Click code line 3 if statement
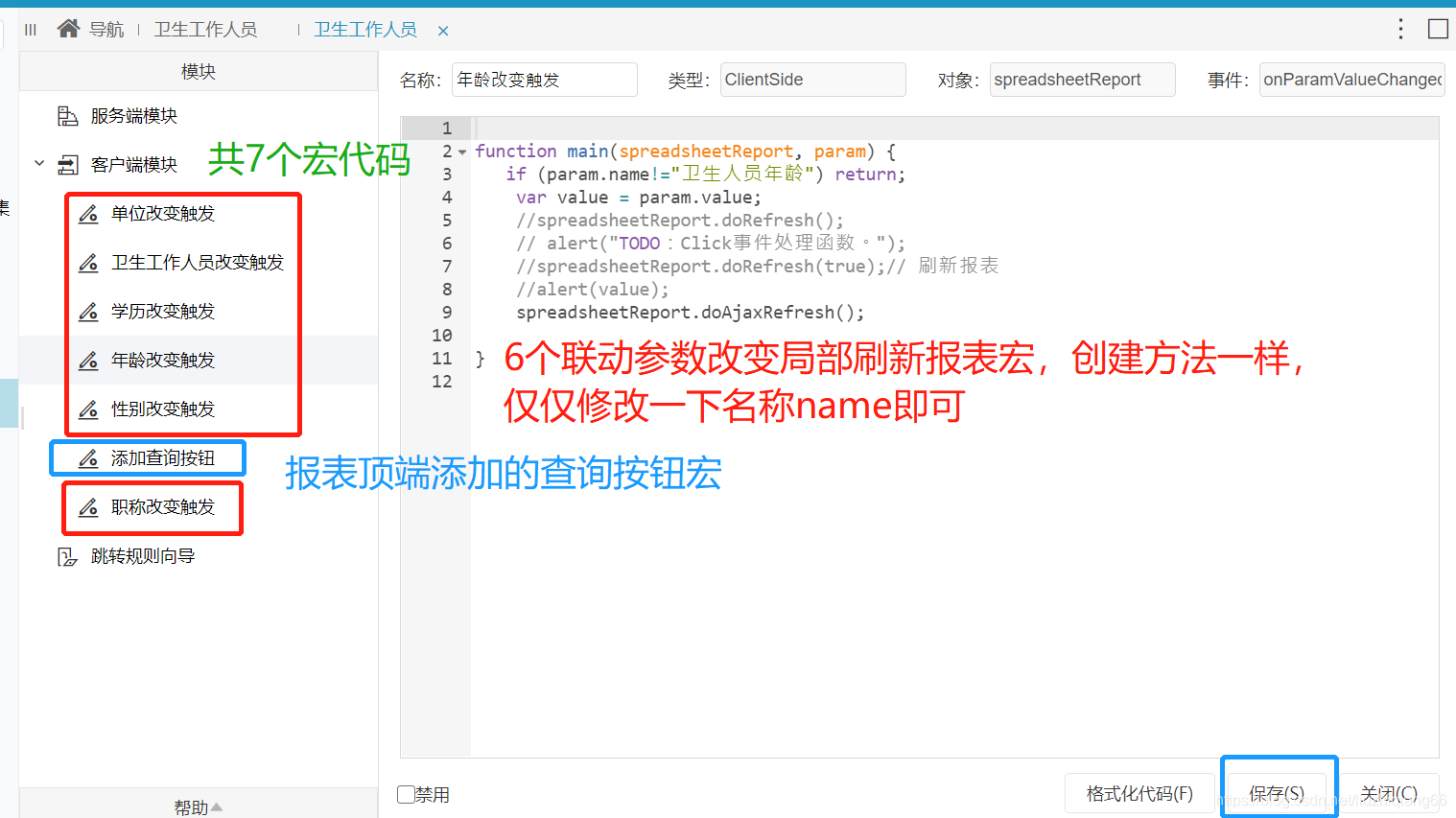This screenshot has height=818, width=1456. tap(705, 175)
